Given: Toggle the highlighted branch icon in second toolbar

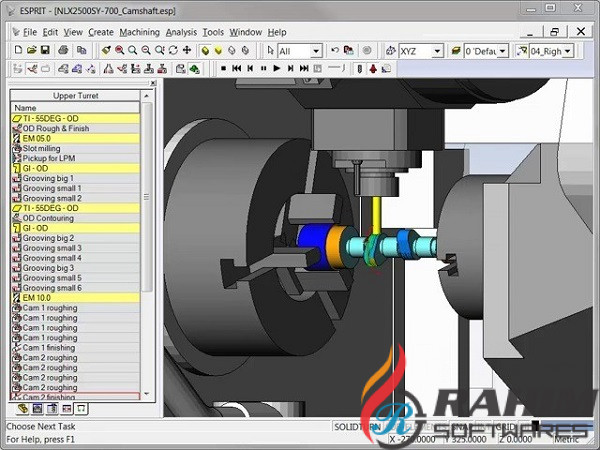Looking at the screenshot, I should [32, 69].
